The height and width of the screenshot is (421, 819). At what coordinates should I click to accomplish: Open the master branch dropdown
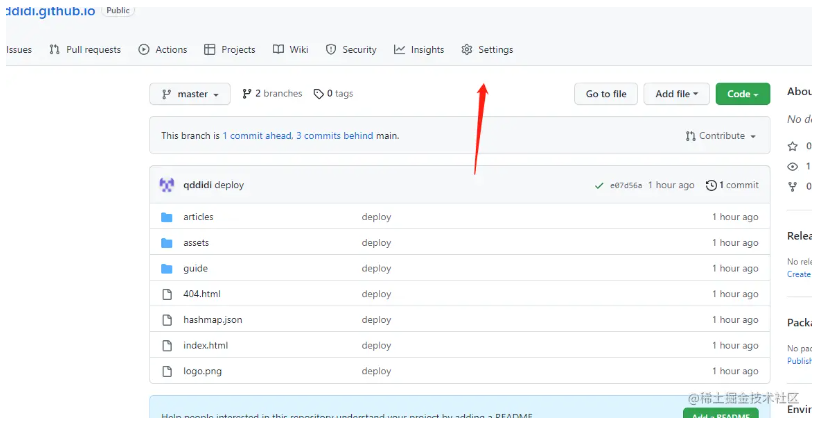190,94
